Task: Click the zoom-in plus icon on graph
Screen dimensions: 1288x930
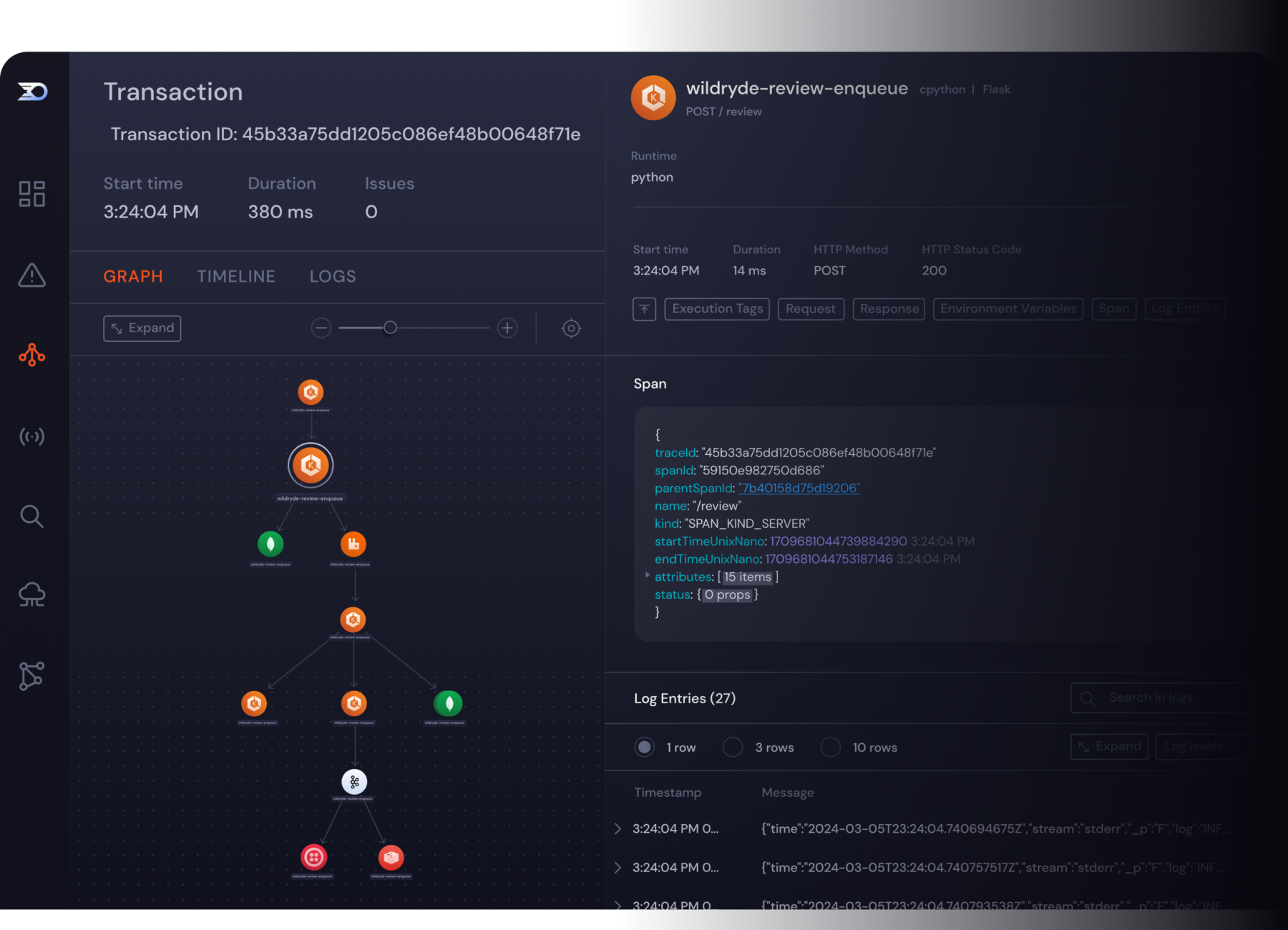Action: coord(507,328)
